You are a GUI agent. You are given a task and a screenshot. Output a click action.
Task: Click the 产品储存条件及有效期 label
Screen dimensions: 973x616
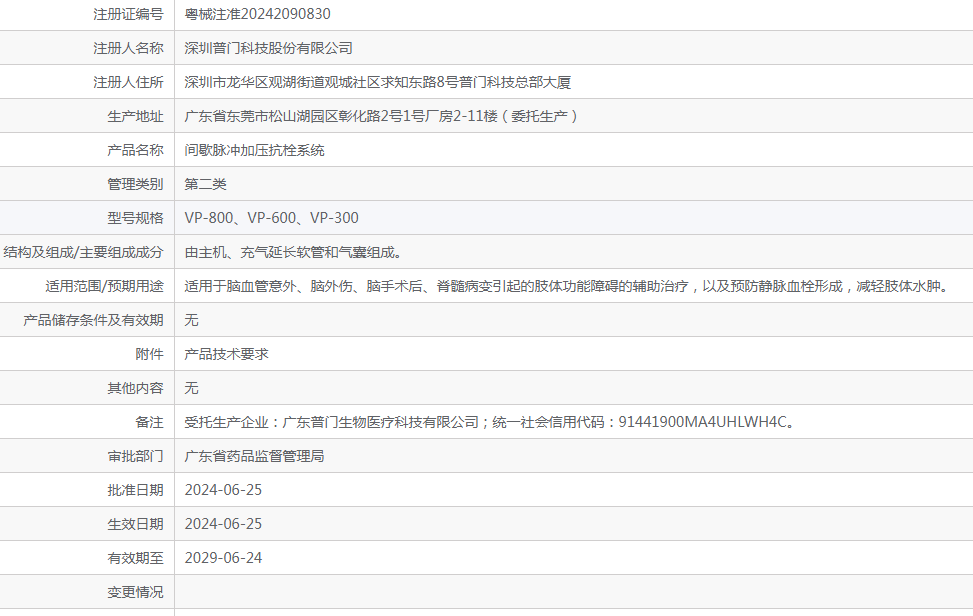94,320
